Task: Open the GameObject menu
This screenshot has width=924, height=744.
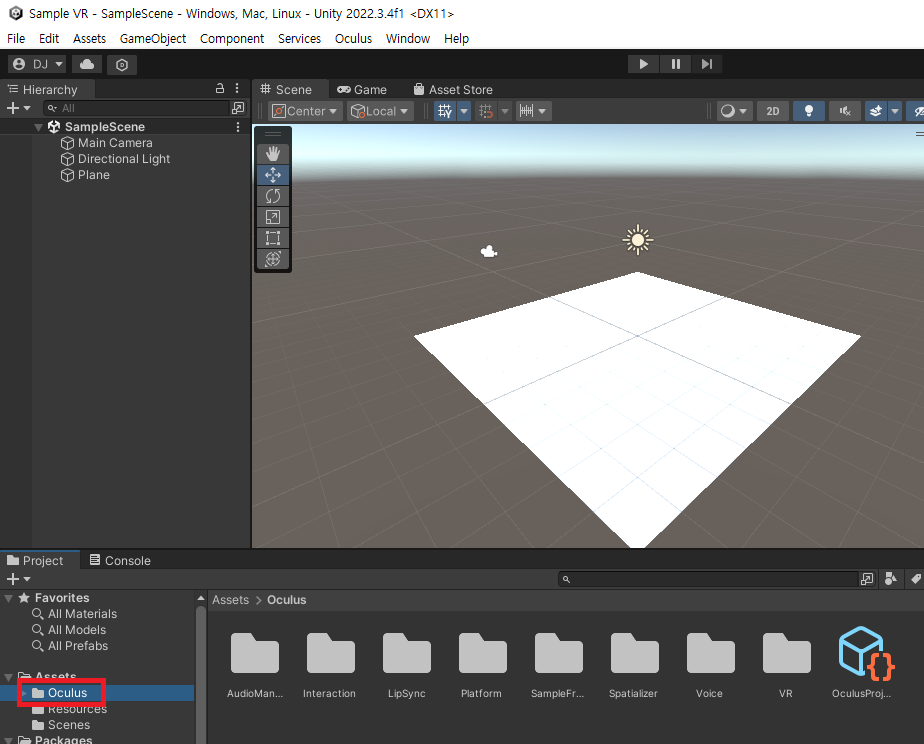Action: tap(153, 38)
